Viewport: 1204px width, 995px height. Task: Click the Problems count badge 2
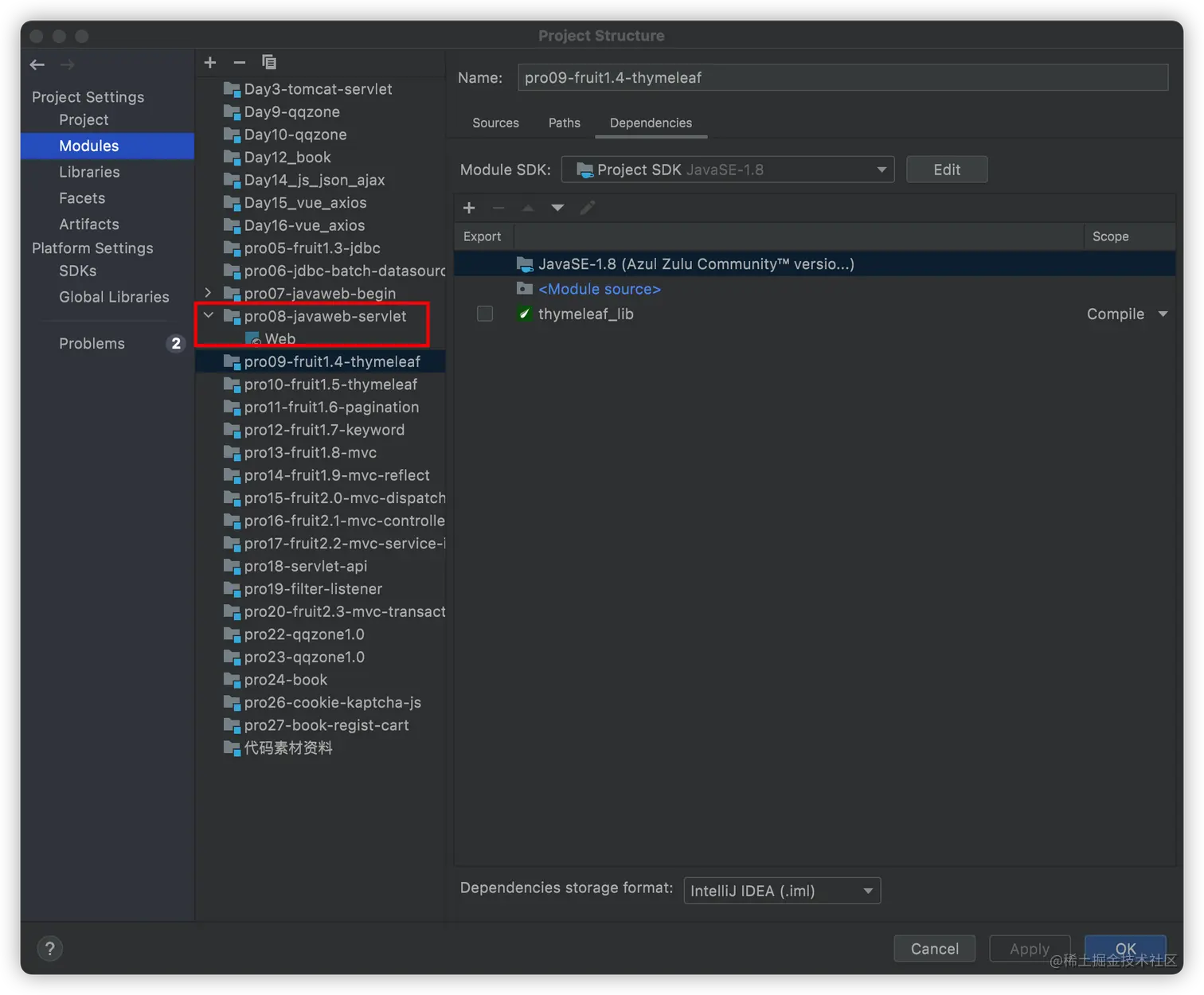click(x=176, y=343)
